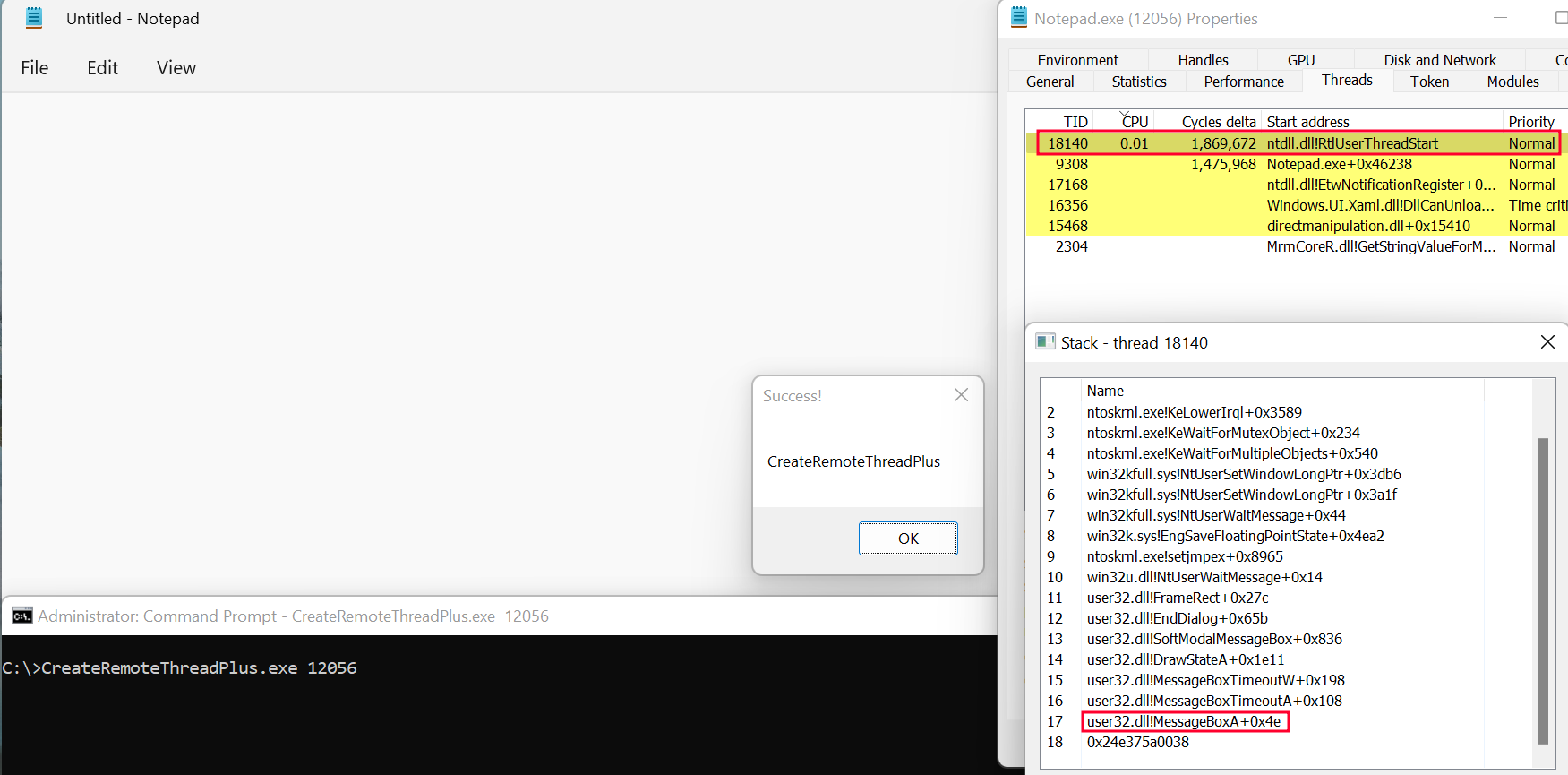Switch to the Modules tab
The width and height of the screenshot is (1568, 775).
[1512, 82]
